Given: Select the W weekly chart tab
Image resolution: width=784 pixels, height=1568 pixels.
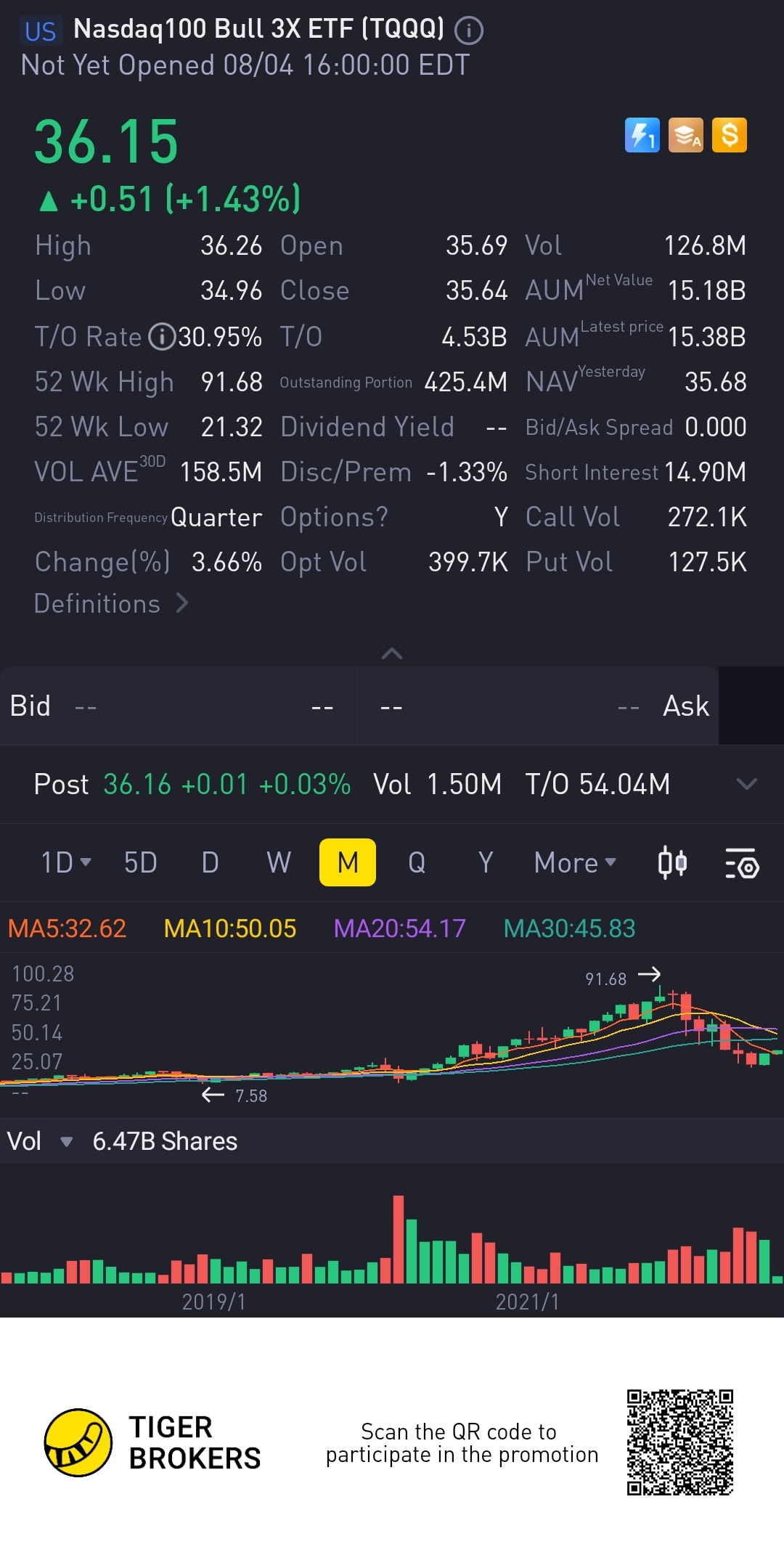Looking at the screenshot, I should 279,862.
